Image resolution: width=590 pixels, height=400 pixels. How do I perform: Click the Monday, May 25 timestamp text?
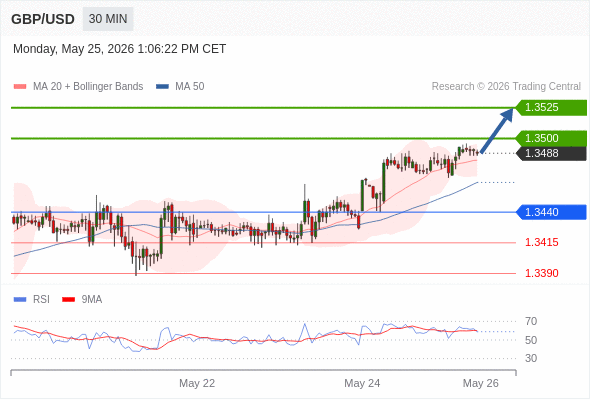(120, 49)
